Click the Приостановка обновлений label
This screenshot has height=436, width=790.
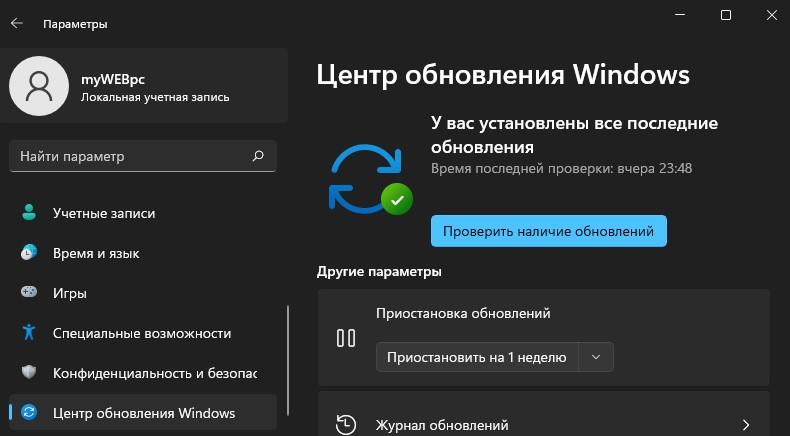pos(463,313)
